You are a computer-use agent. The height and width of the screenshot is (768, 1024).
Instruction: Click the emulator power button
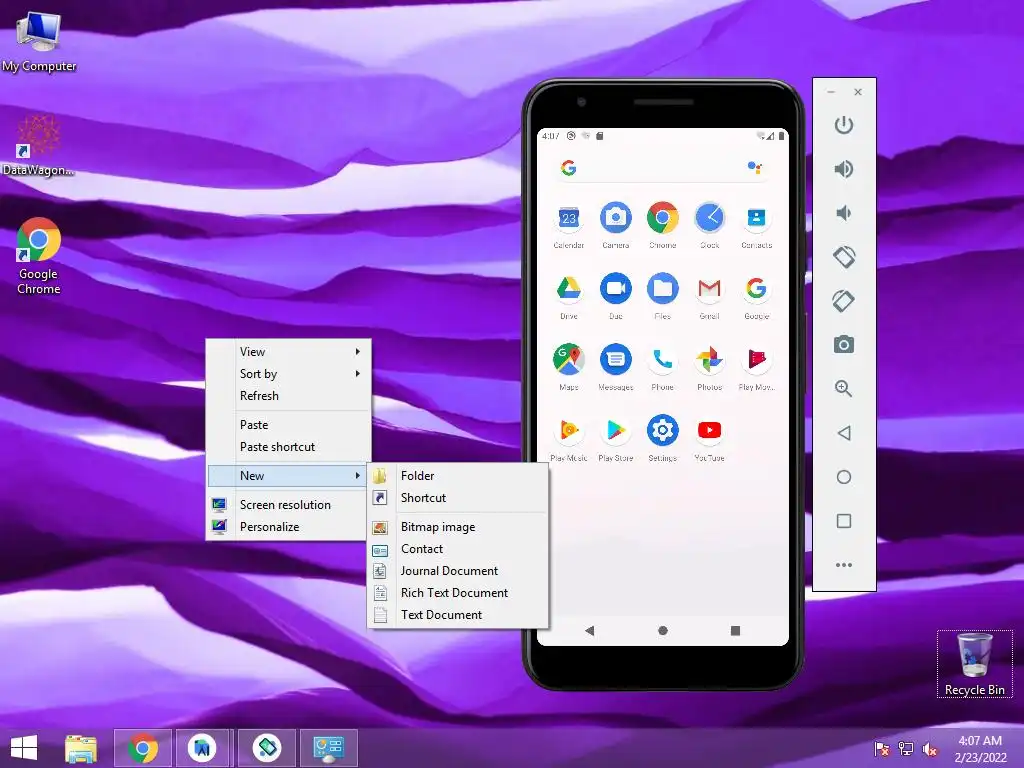[844, 125]
